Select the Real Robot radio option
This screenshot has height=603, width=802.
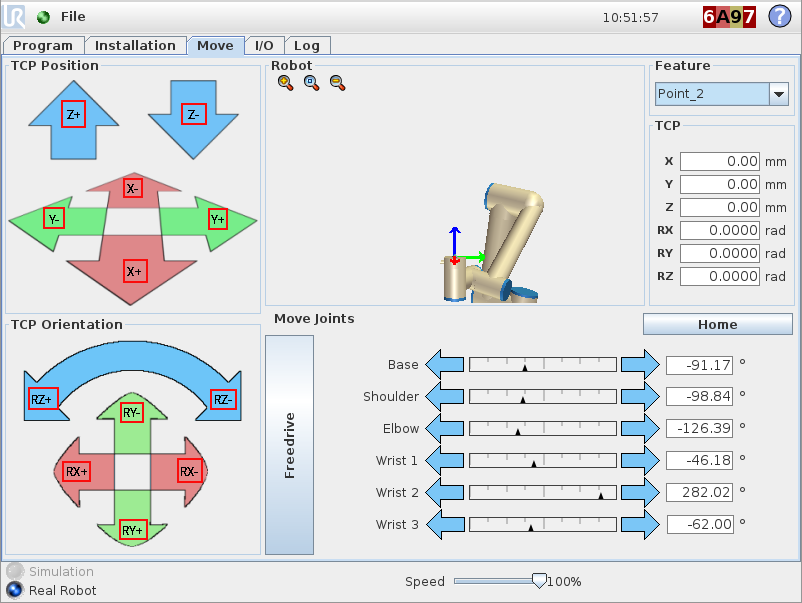[15, 590]
